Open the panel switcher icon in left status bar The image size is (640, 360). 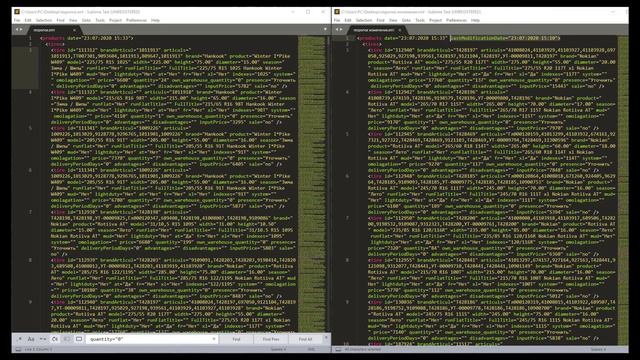pyautogui.click(x=18, y=349)
